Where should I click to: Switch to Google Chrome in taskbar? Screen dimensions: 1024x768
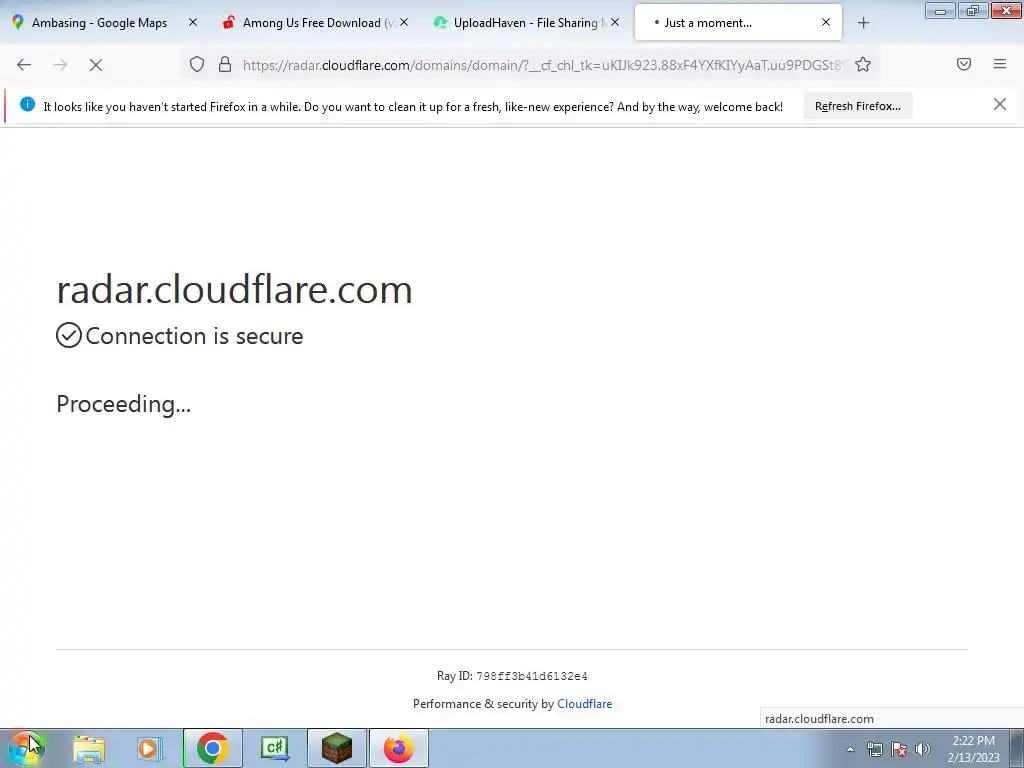coord(212,748)
